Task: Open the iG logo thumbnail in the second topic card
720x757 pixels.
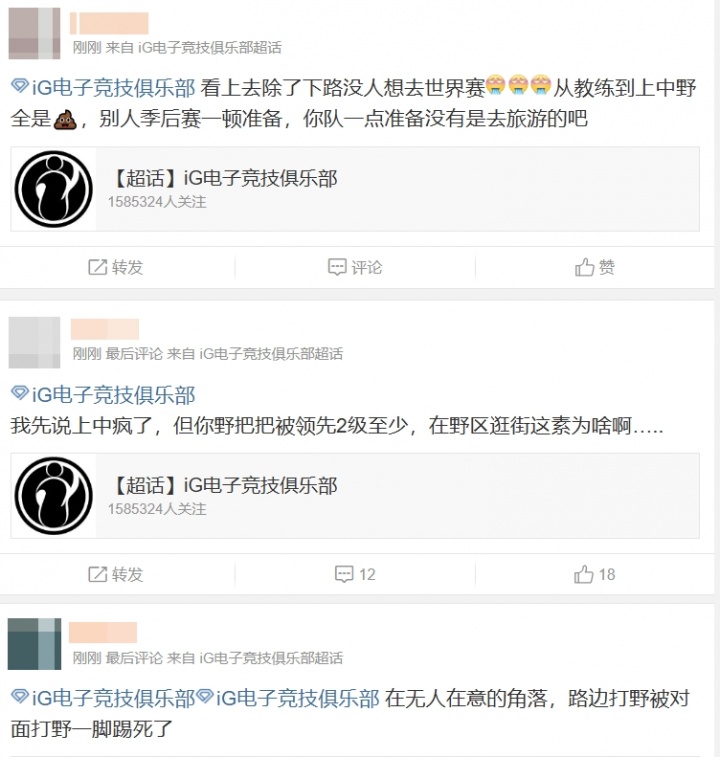Action: pos(54,496)
